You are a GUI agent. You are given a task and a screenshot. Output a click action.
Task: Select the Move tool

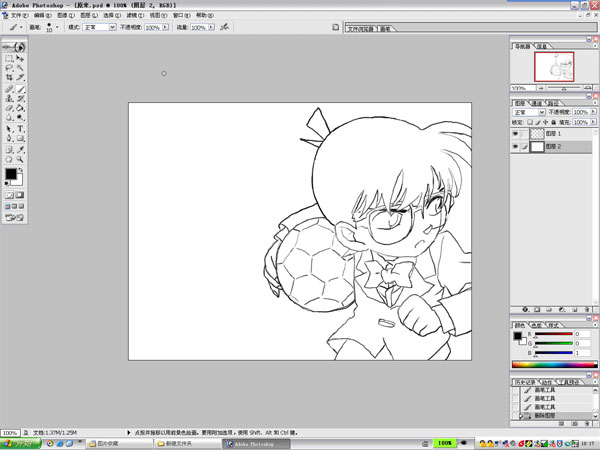[20, 59]
